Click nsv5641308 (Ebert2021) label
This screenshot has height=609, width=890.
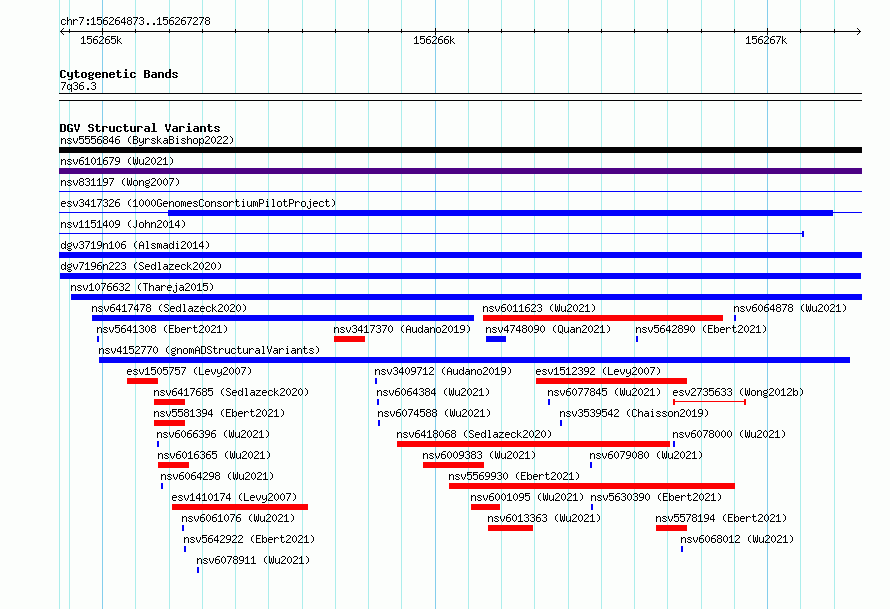click(x=162, y=329)
